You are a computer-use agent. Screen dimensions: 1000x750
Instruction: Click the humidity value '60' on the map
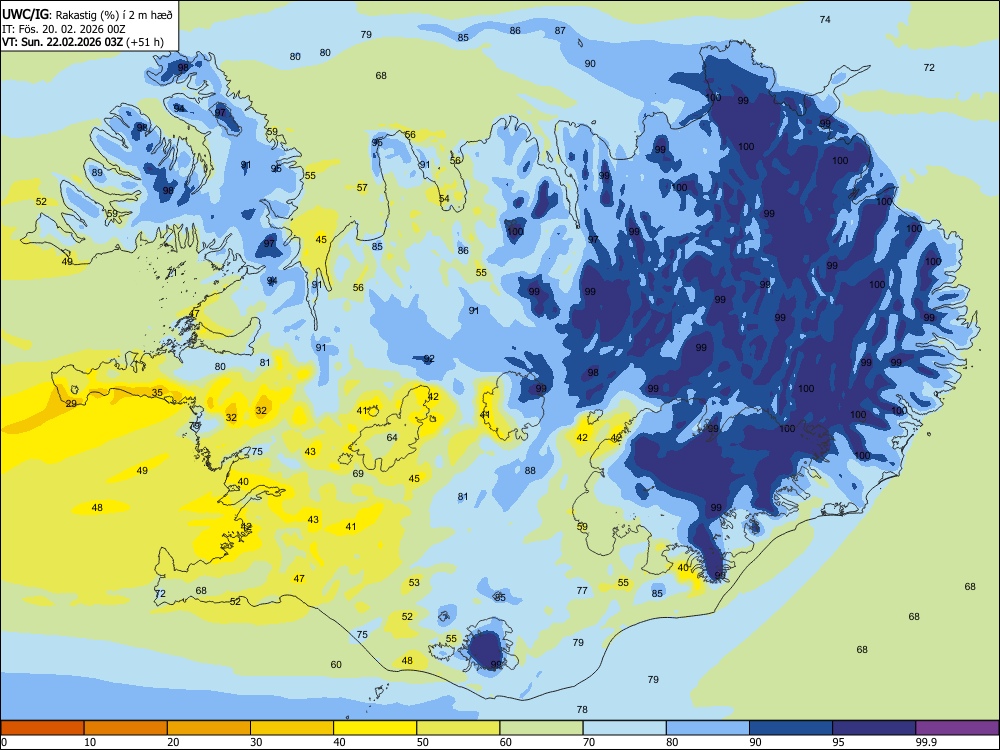[336, 665]
